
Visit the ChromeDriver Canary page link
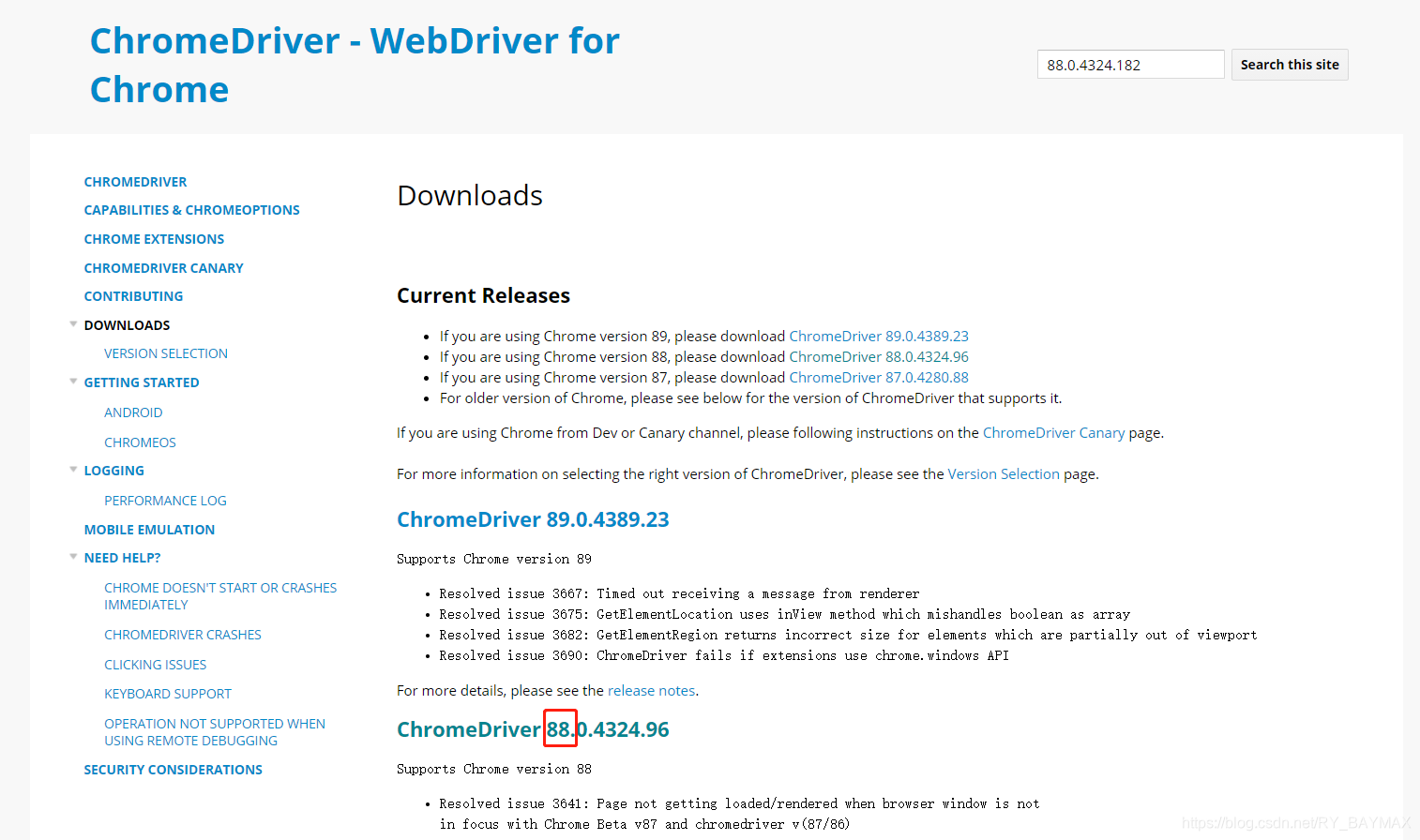pyautogui.click(x=1053, y=432)
